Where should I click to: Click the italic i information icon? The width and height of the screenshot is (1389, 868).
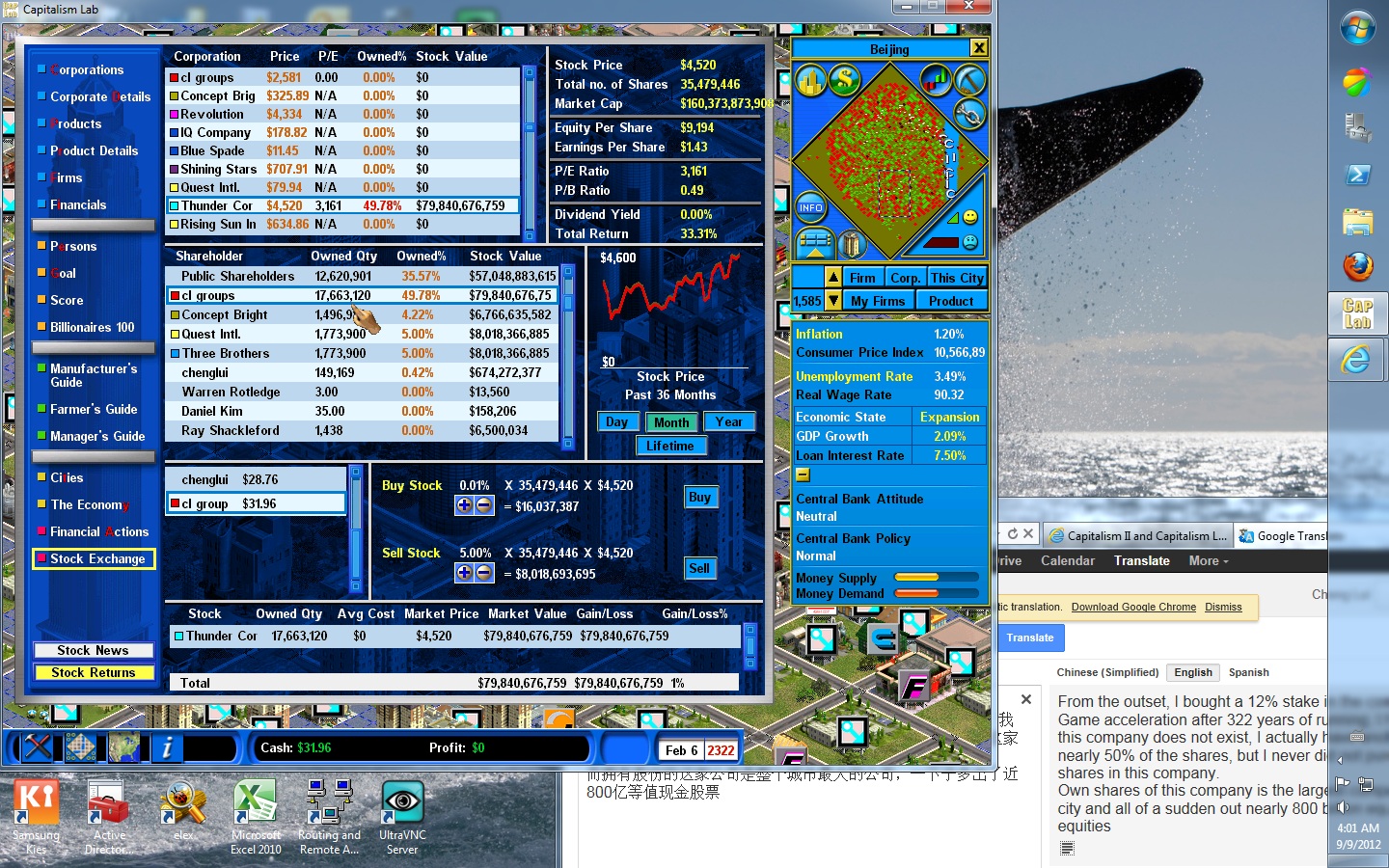tap(167, 746)
